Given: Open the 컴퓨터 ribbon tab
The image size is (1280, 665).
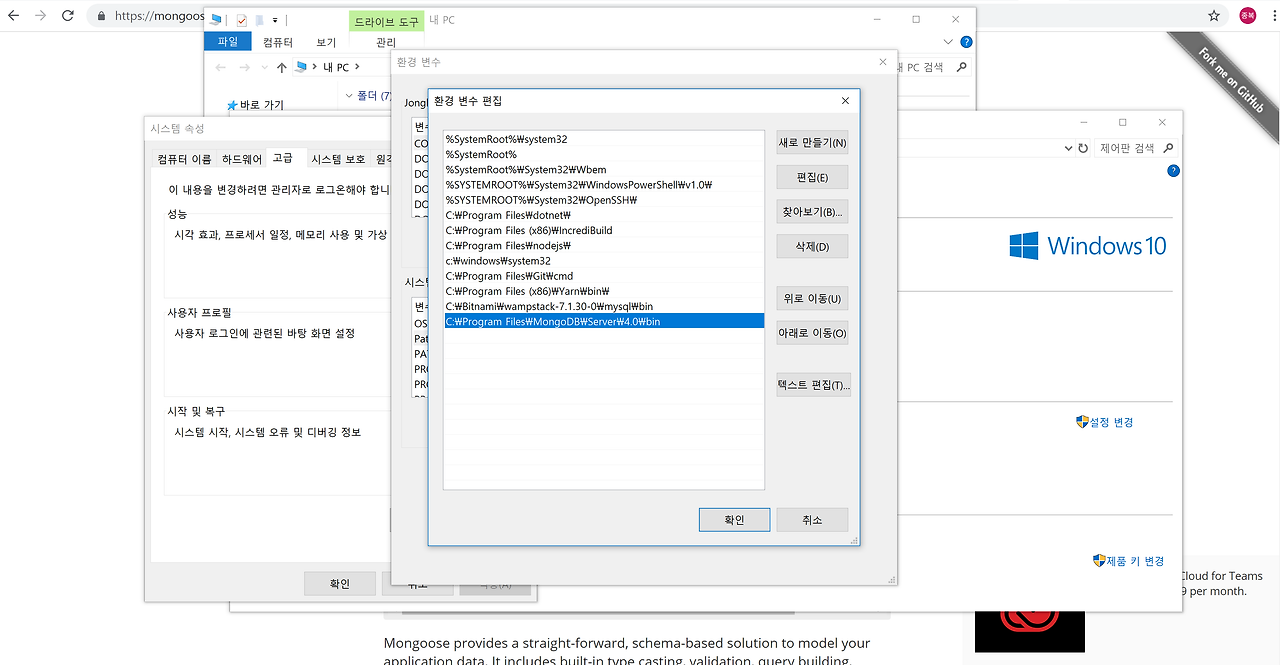Looking at the screenshot, I should (278, 42).
